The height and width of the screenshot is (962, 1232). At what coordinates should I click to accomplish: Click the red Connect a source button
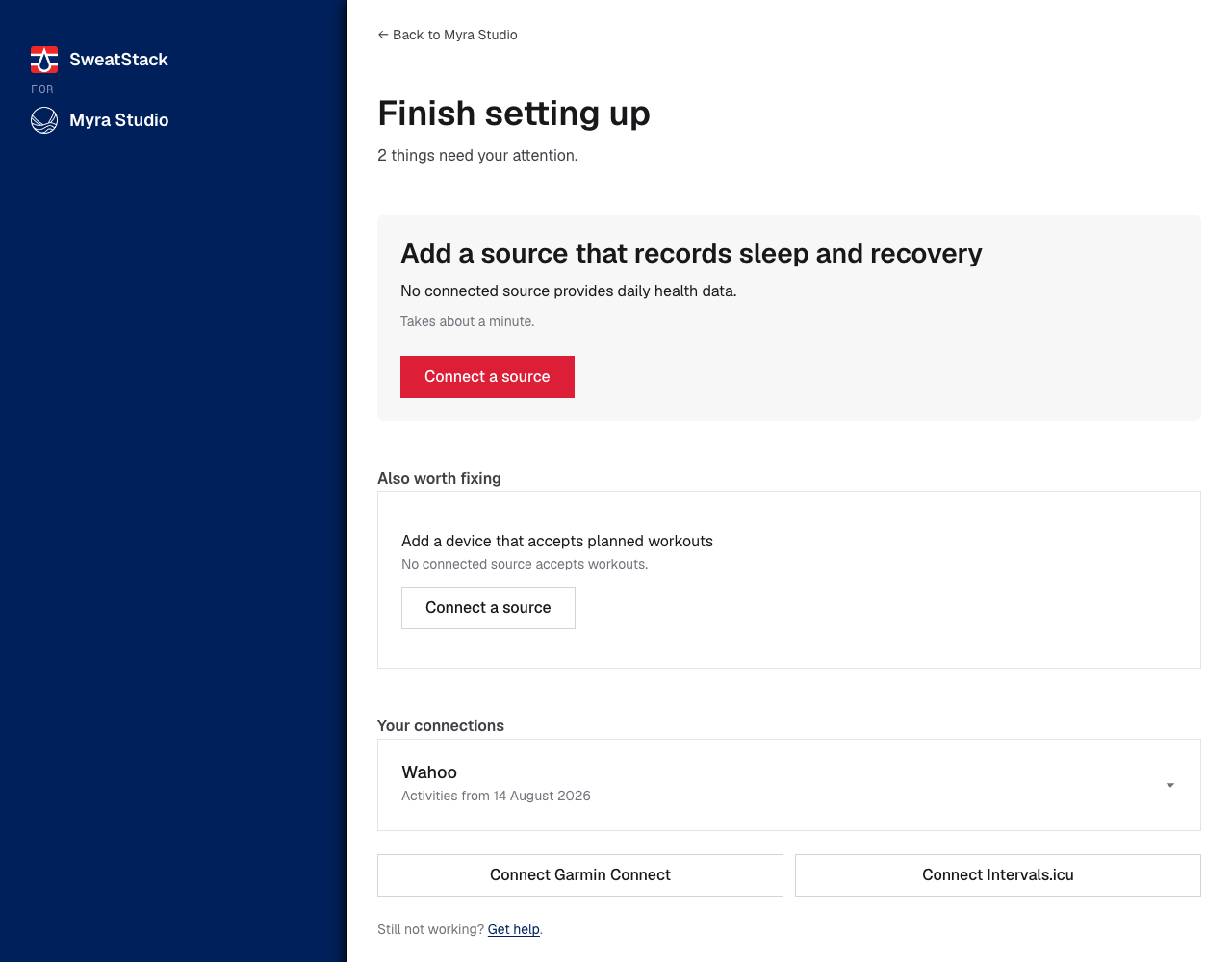click(487, 377)
